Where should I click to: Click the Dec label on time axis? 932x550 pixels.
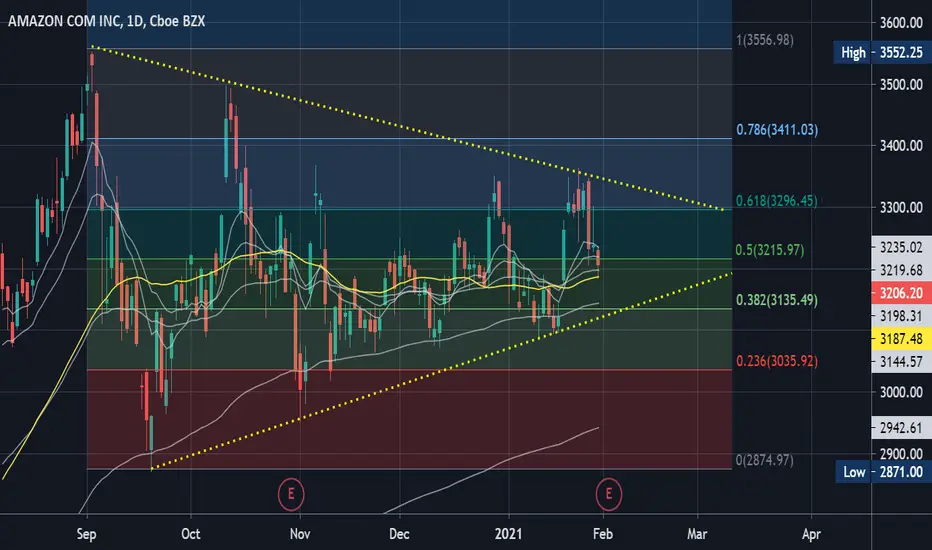click(399, 534)
